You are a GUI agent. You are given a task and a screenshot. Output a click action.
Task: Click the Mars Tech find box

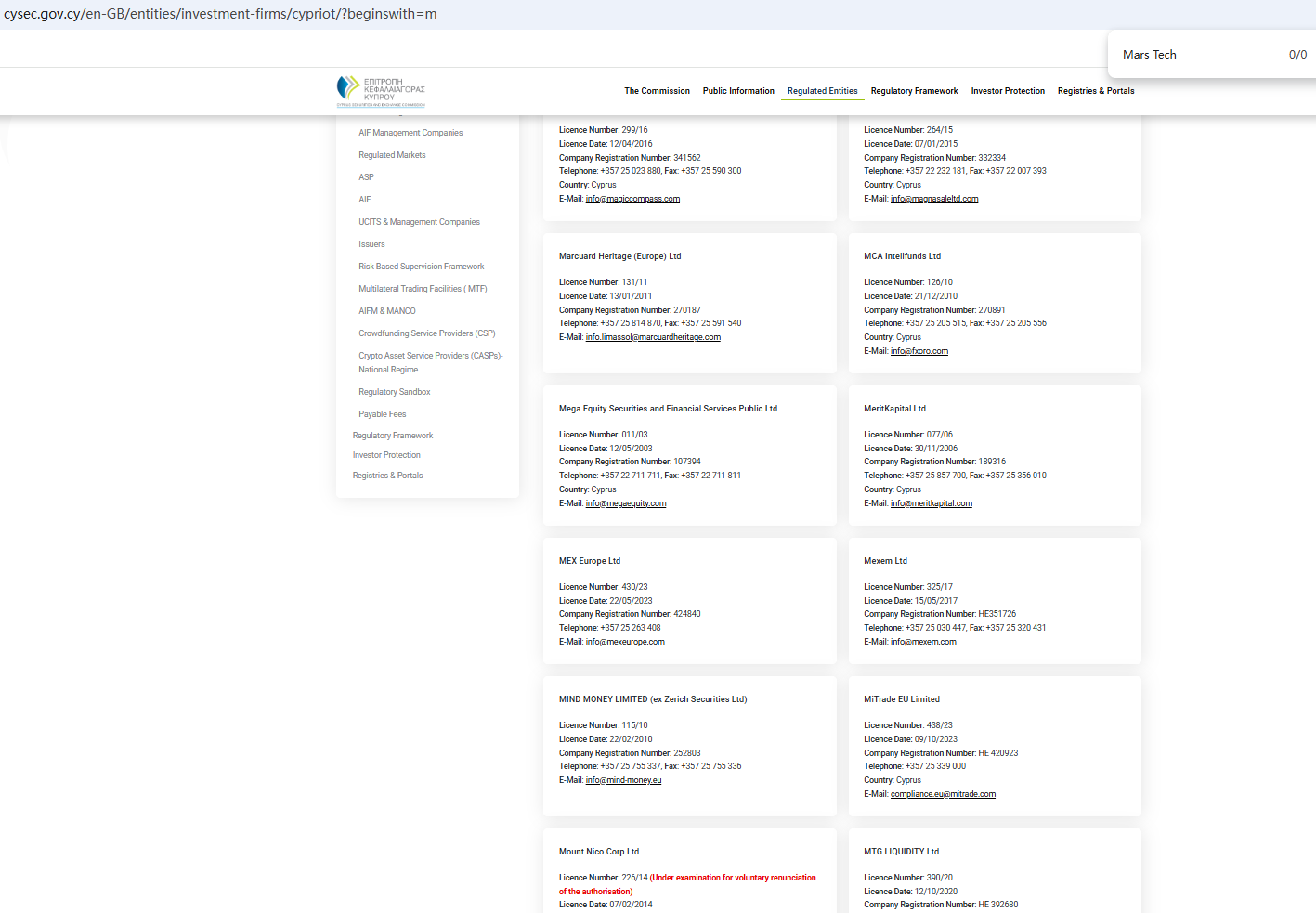[1198, 55]
